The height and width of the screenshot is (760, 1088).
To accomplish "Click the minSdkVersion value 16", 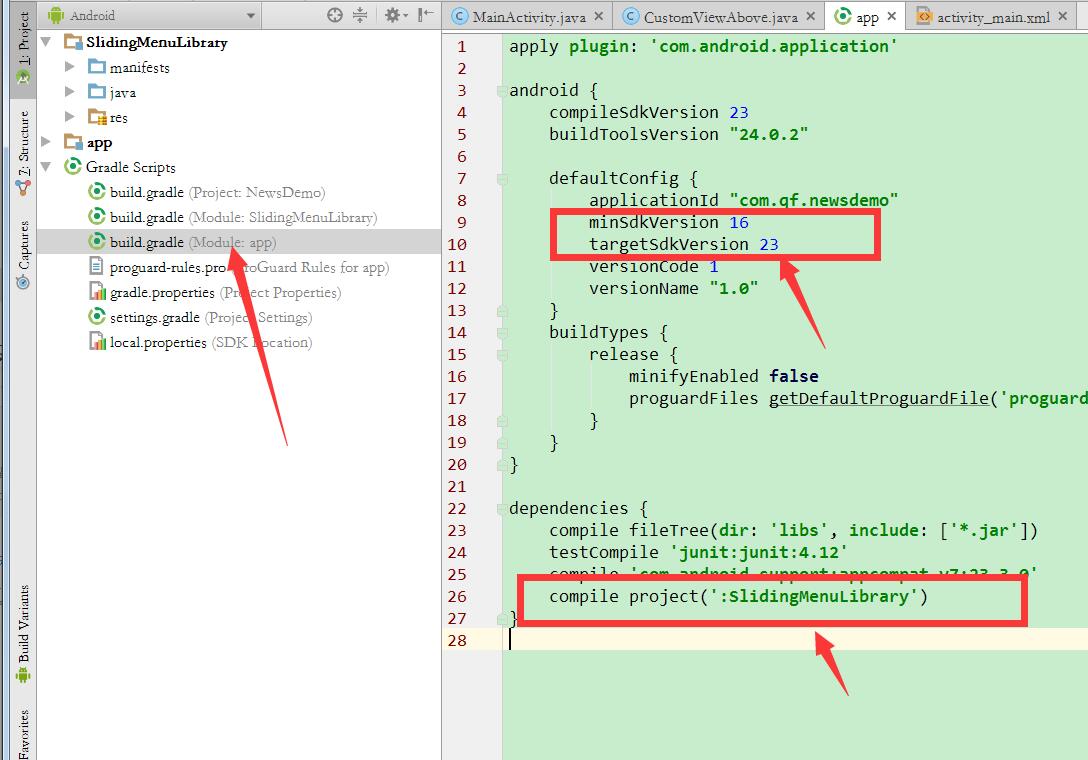I will tap(739, 222).
